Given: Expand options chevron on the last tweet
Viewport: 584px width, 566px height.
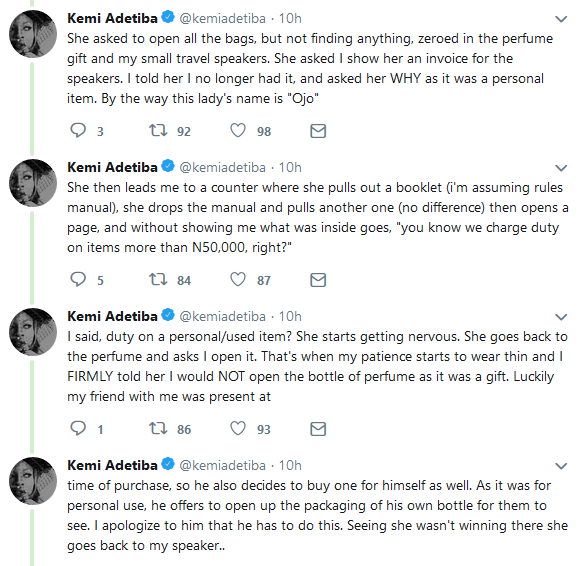Looking at the screenshot, I should [561, 465].
